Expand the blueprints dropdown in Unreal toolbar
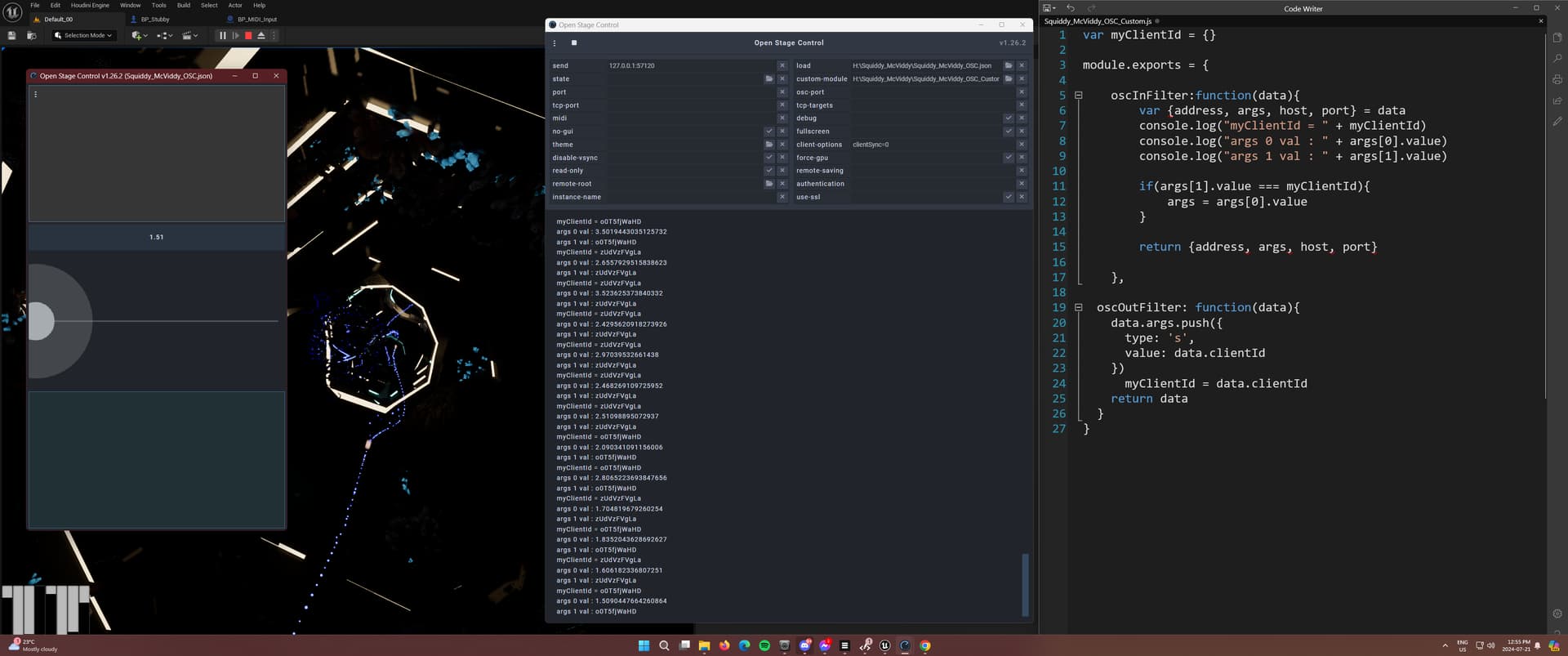Viewport: 1568px width, 656px height. (164, 35)
